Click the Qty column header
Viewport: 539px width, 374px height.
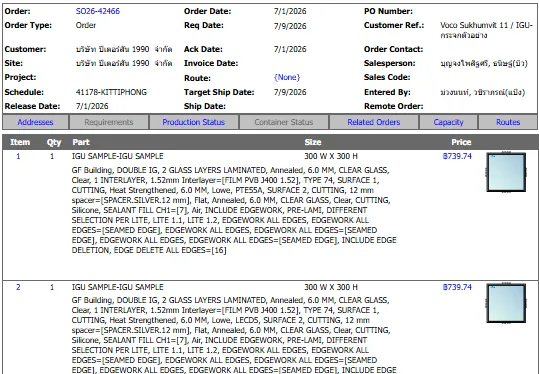point(54,142)
